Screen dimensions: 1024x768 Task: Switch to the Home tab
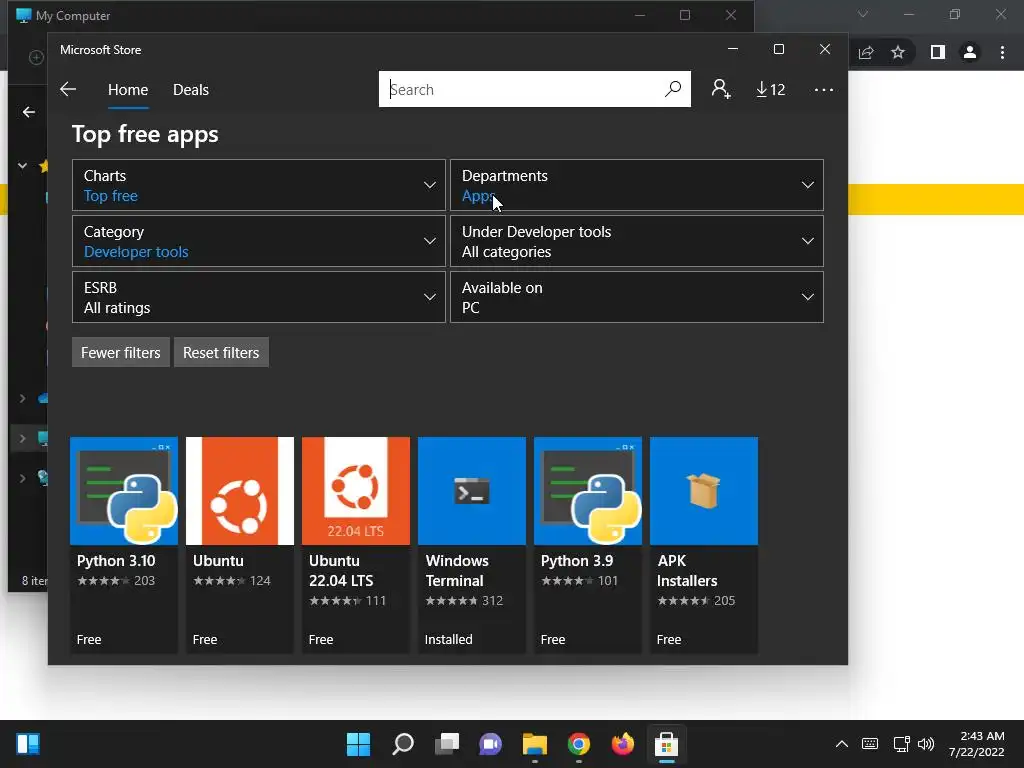coord(128,89)
